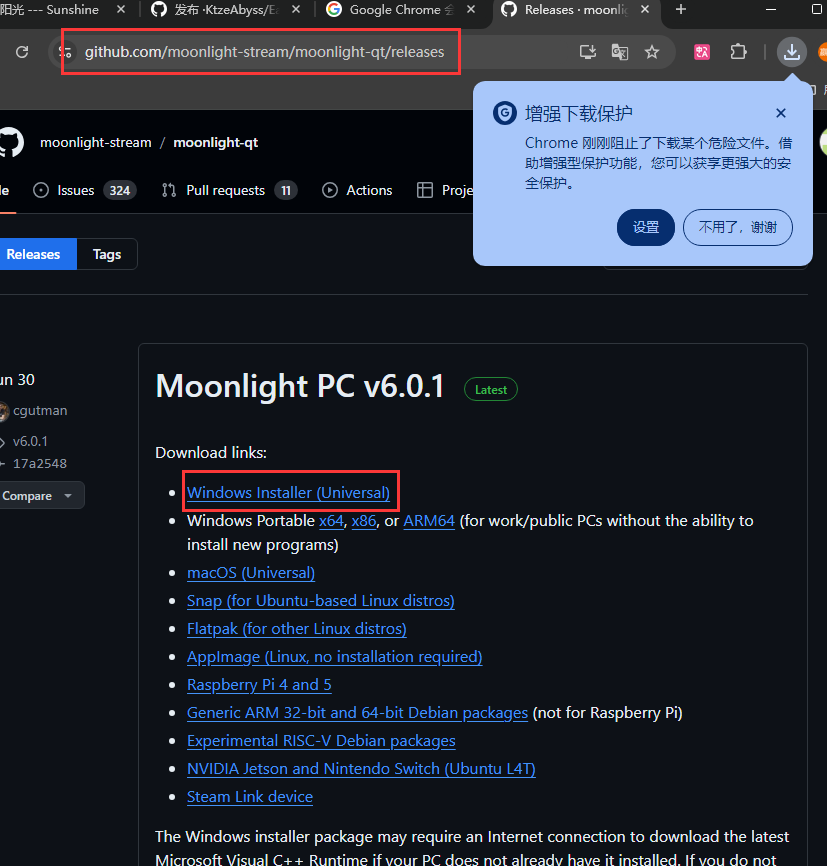Open moonlight-qt repository link
The image size is (827, 866).
tap(215, 142)
